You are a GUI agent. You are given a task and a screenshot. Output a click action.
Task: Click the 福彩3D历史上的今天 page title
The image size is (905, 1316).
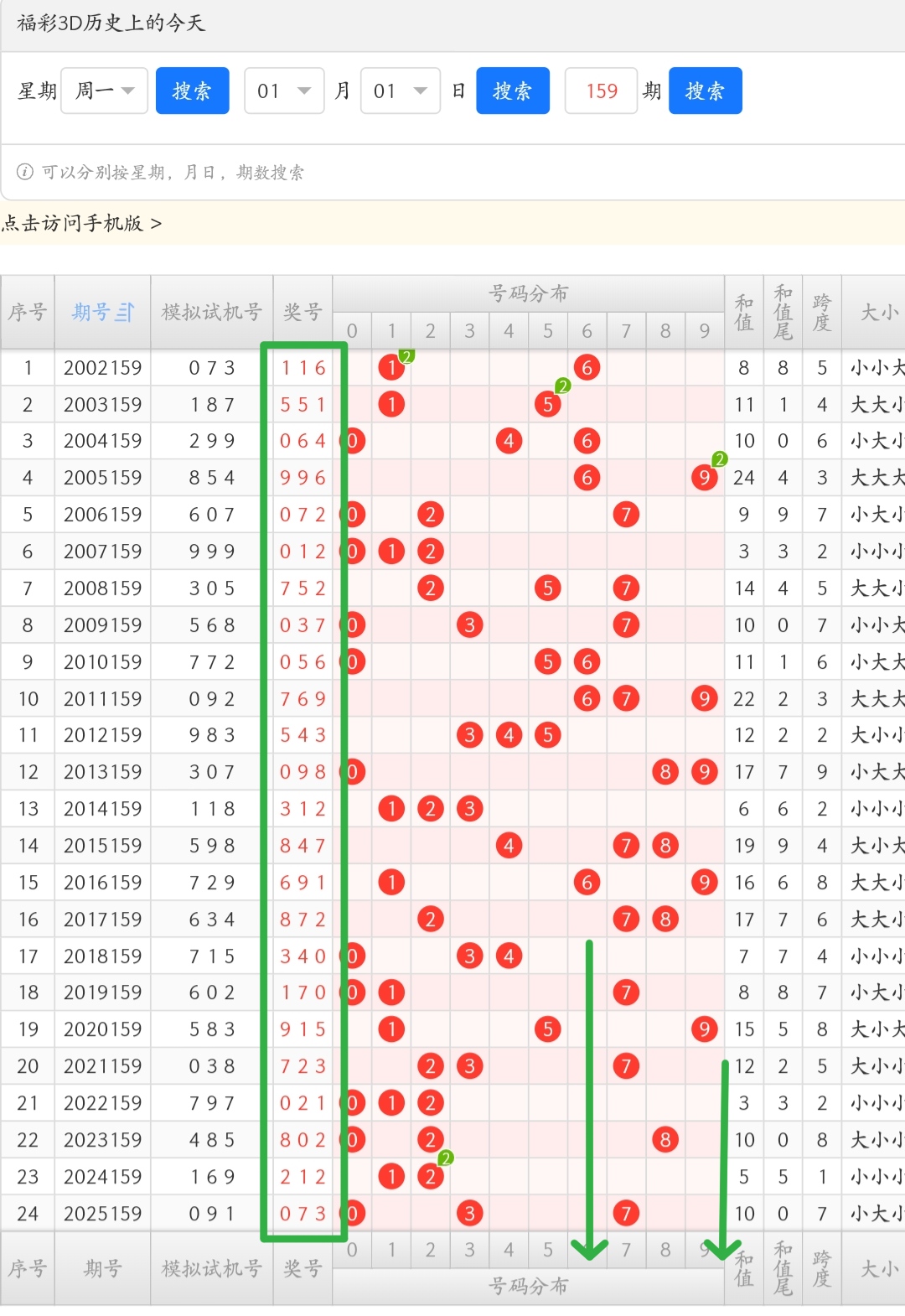point(111,23)
